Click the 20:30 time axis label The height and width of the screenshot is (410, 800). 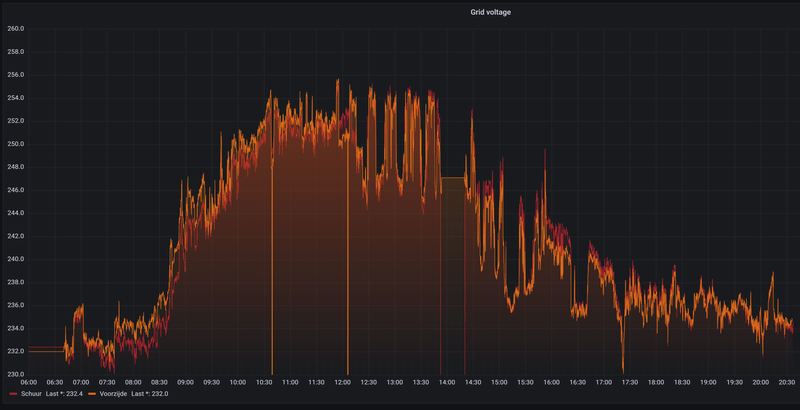click(787, 382)
